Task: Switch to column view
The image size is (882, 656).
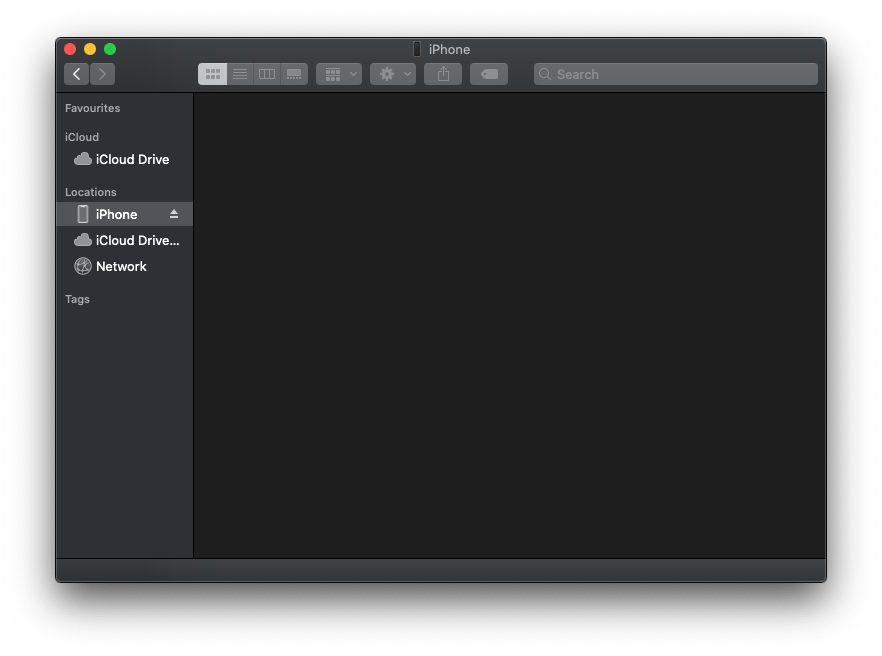Action: point(267,74)
